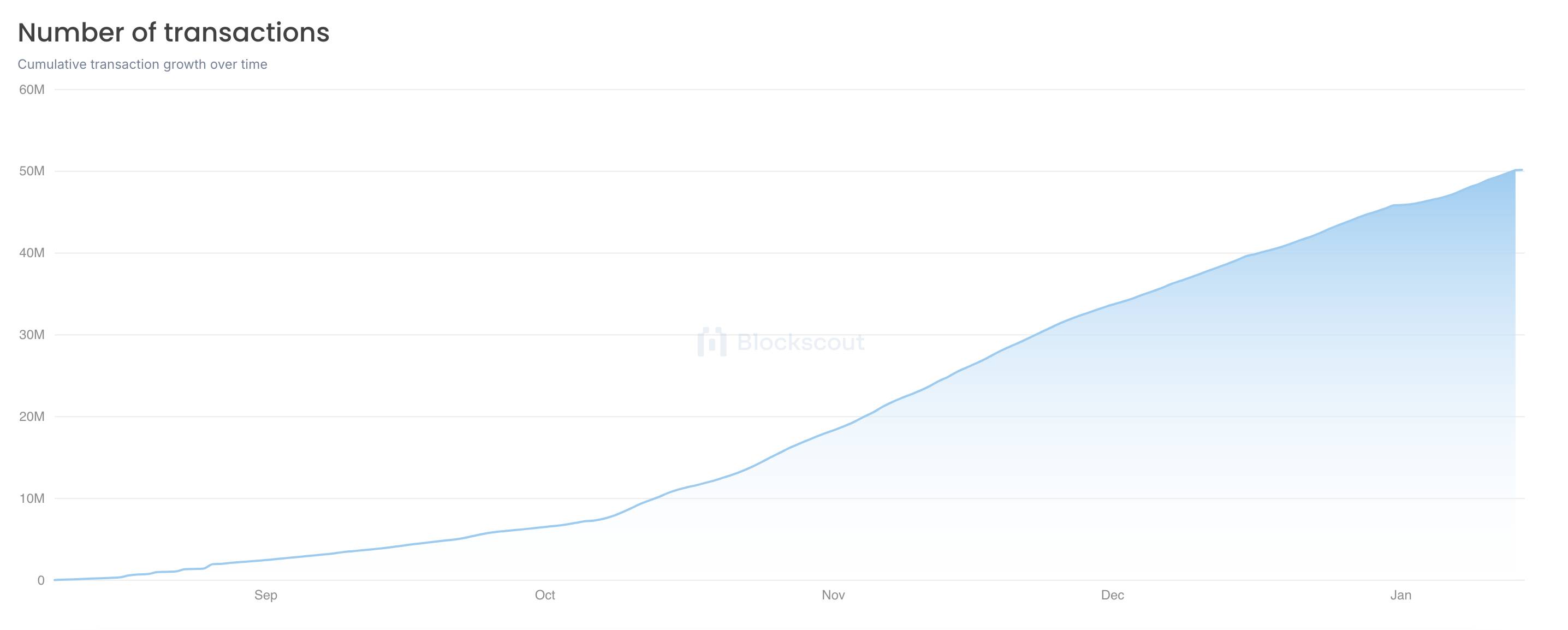Screen dimensions: 1568x630
Task: Select the Oct label on the time axis
Action: click(x=545, y=595)
